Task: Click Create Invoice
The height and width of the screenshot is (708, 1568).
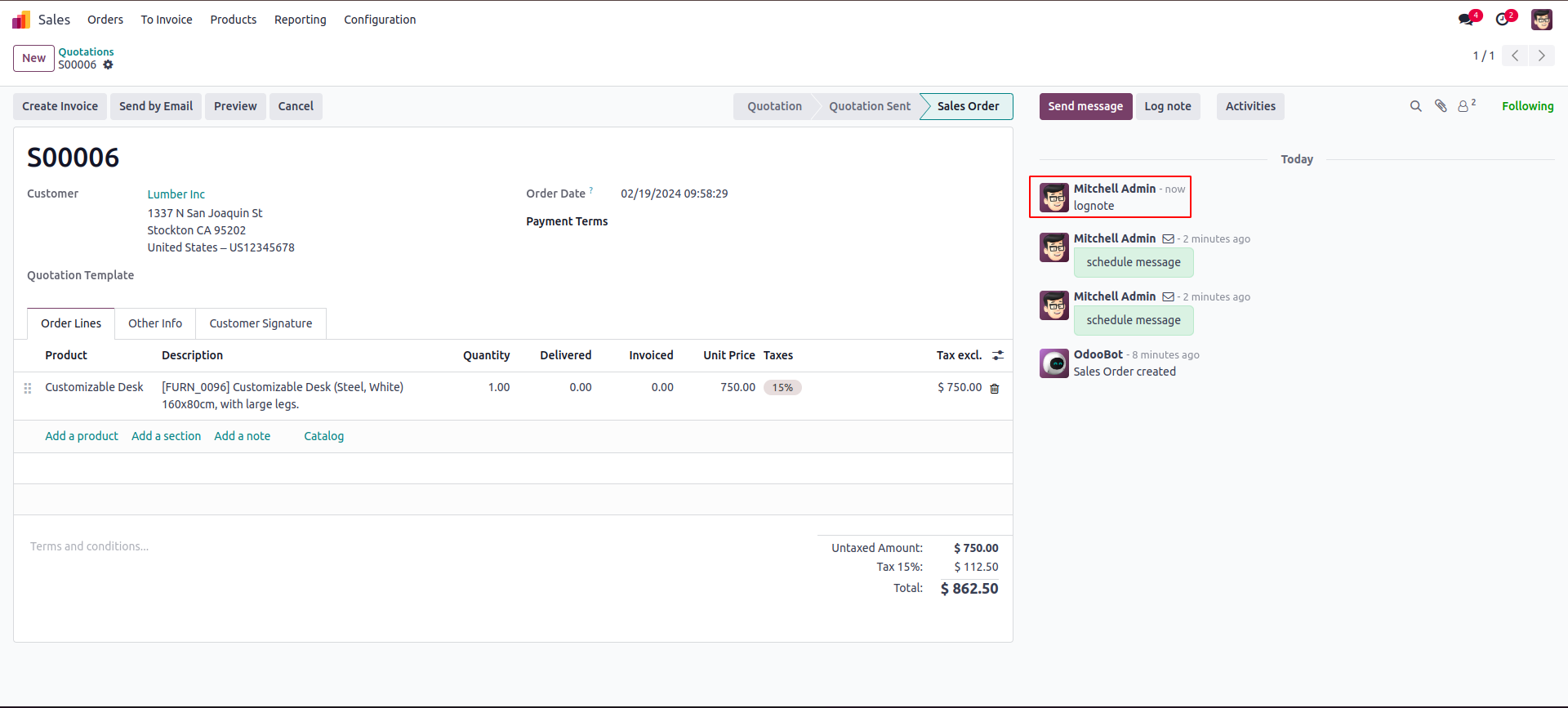Action: [60, 106]
